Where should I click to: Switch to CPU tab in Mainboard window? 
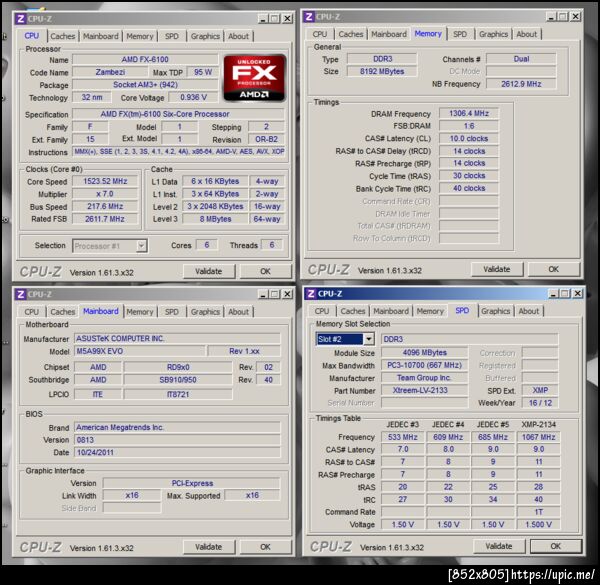[31, 312]
